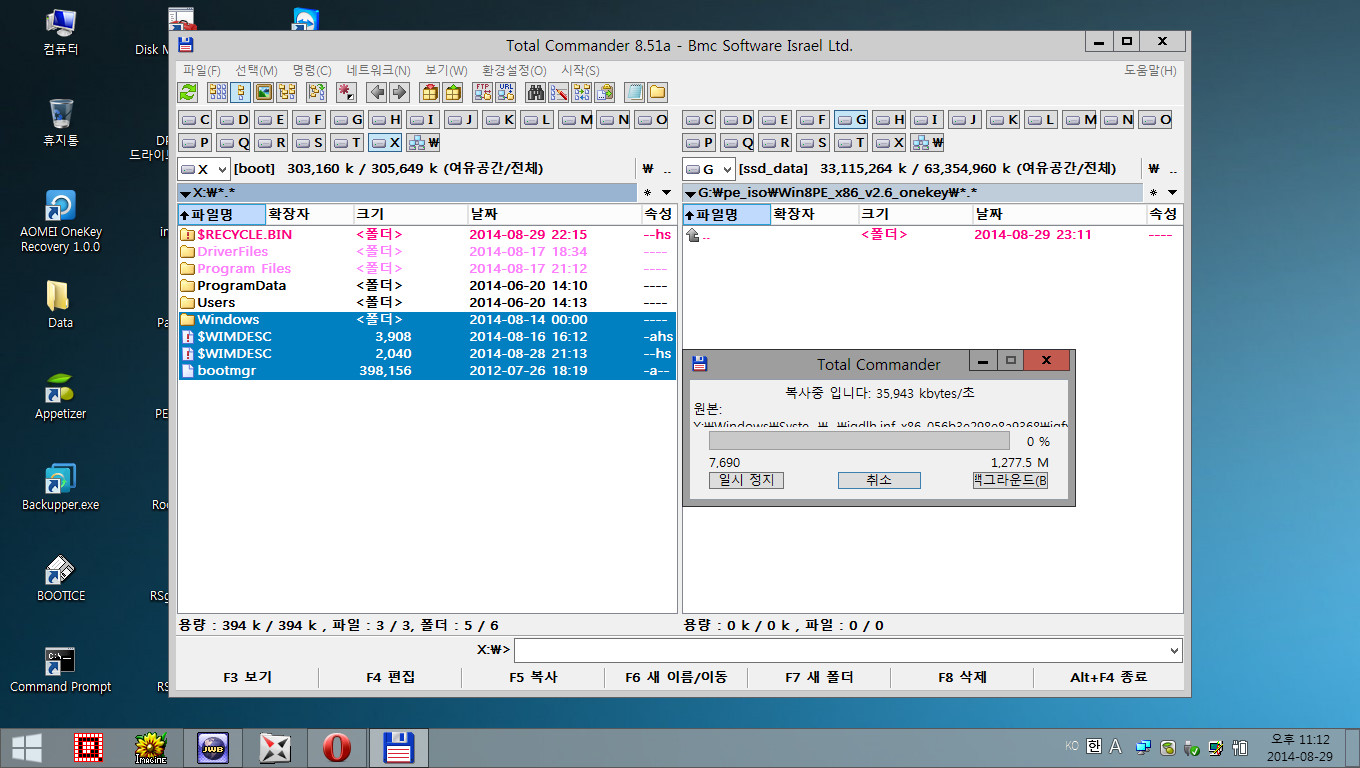Open the 파일(F) menu
This screenshot has width=1360, height=768.
click(202, 71)
